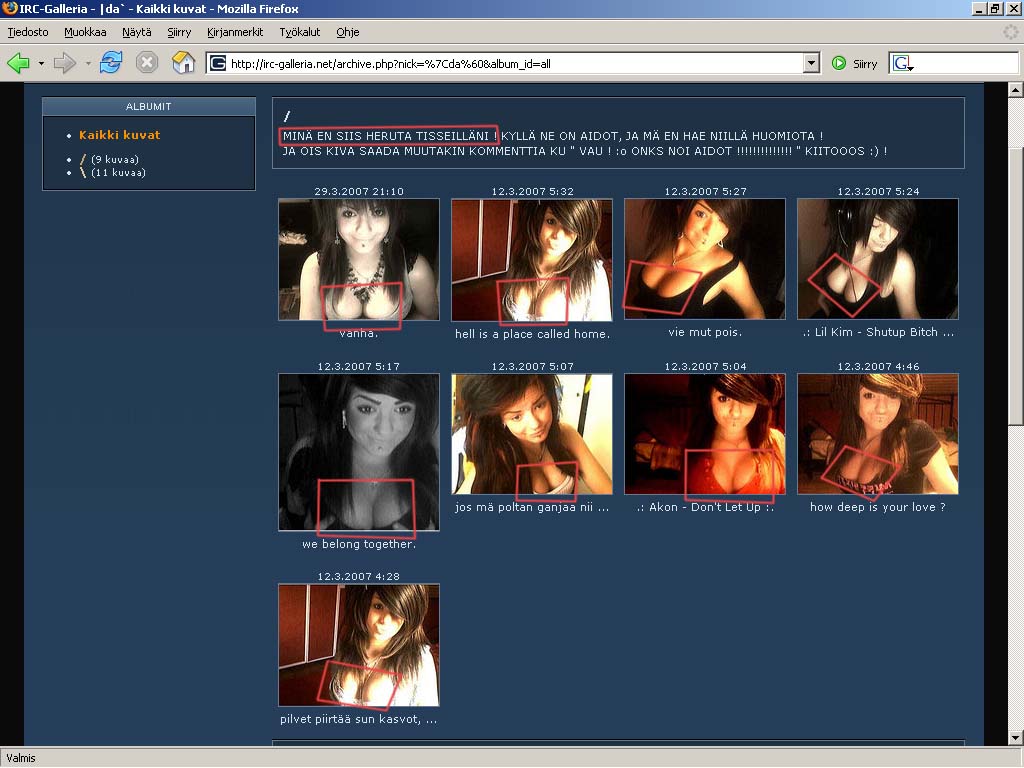The height and width of the screenshot is (768, 1024).
Task: Select the Kaikki kuvat link
Action: click(119, 135)
